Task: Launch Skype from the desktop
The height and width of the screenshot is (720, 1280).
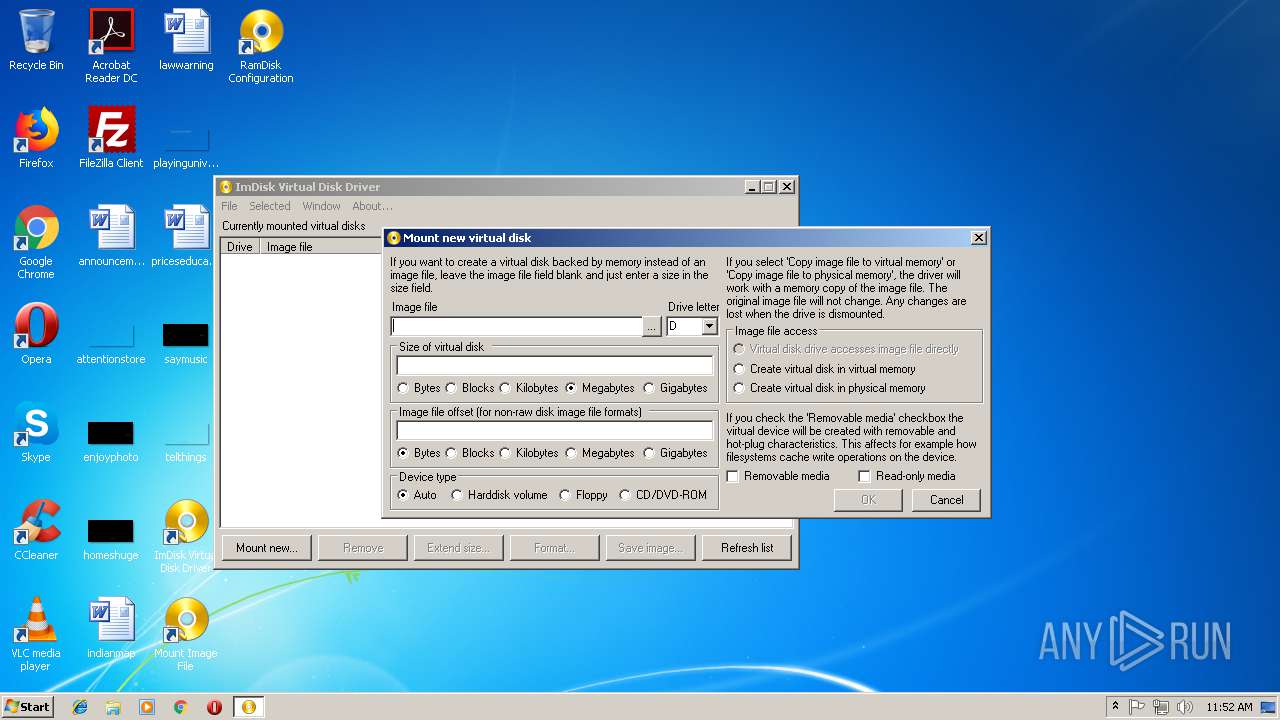Action: 36,432
